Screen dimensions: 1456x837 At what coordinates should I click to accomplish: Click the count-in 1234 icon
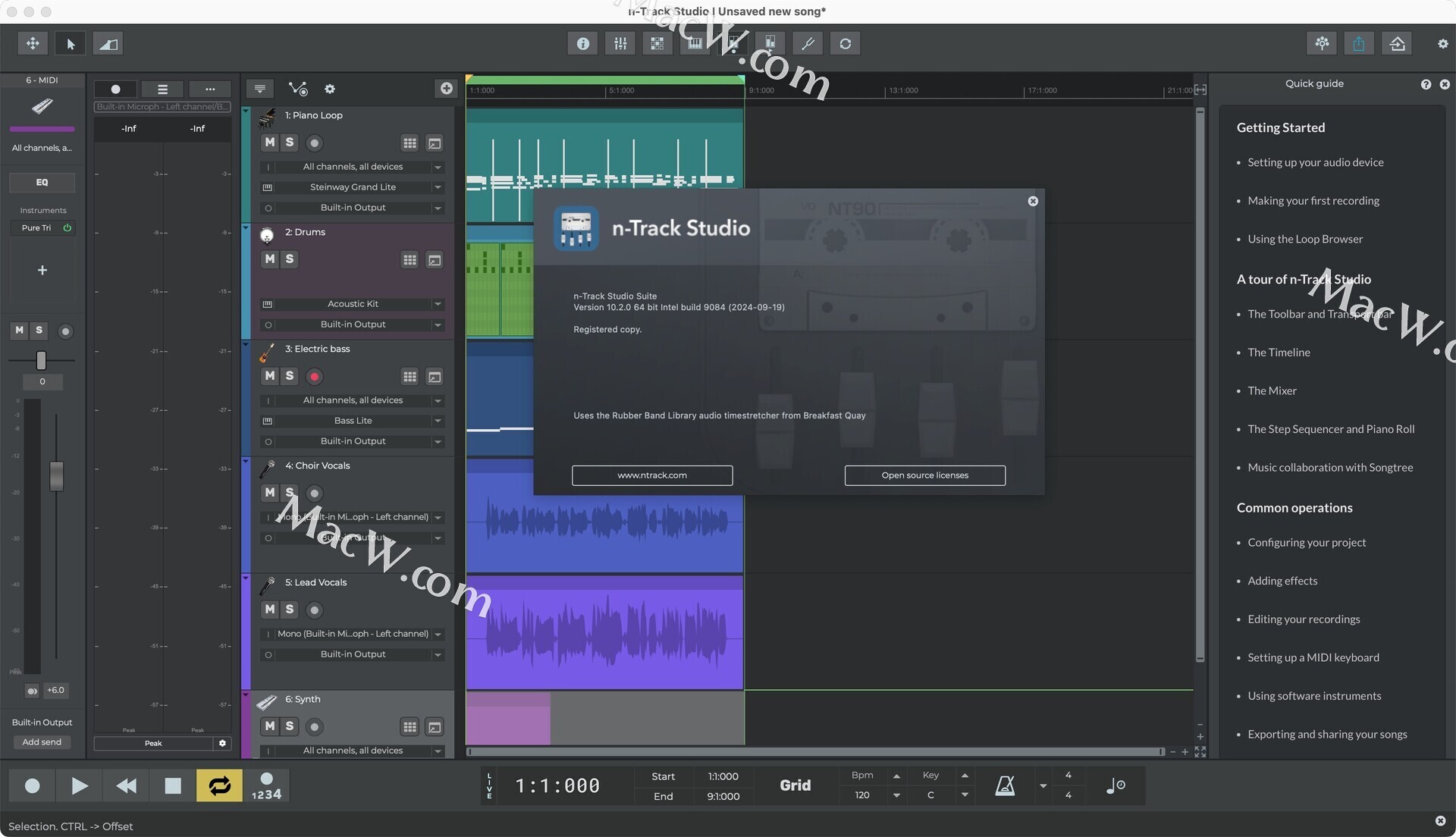click(266, 786)
